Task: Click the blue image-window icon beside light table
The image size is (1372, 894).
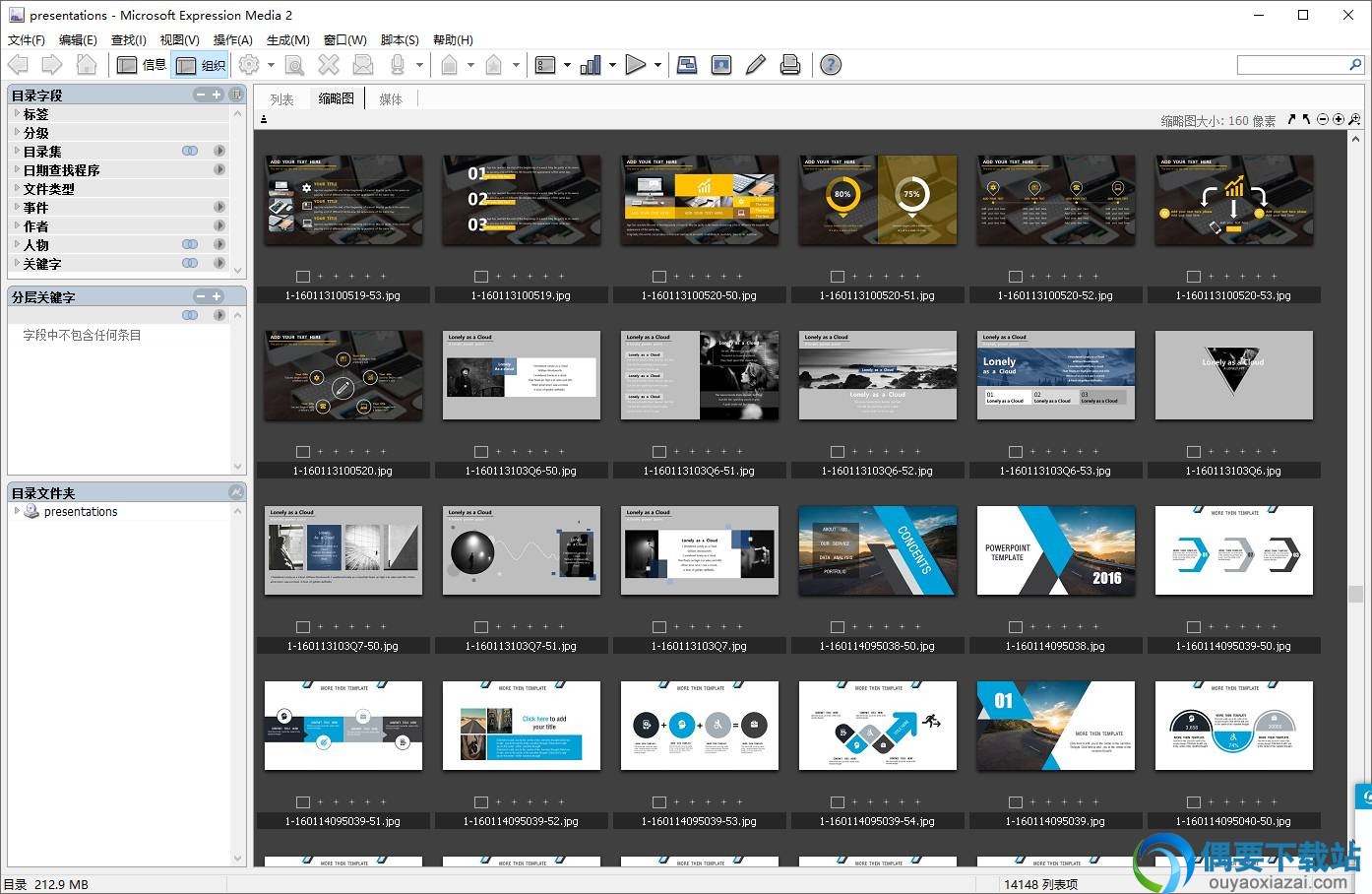Action: tap(721, 65)
